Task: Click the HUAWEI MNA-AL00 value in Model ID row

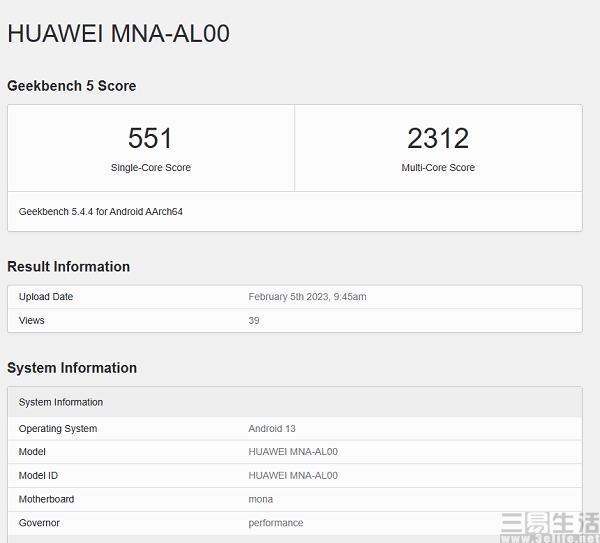Action: [293, 476]
